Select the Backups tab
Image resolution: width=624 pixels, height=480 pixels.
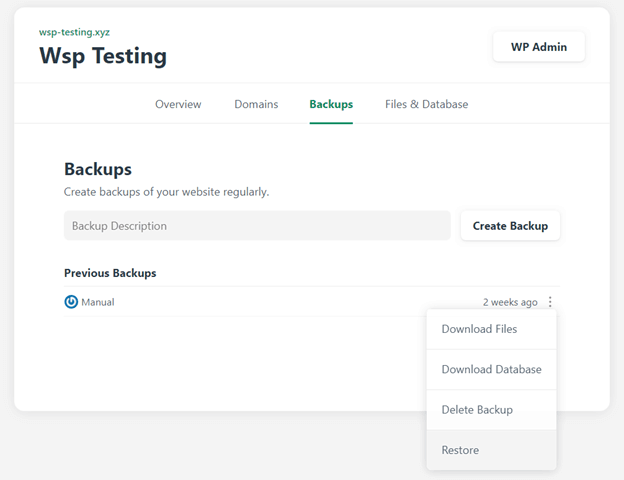coord(331,104)
